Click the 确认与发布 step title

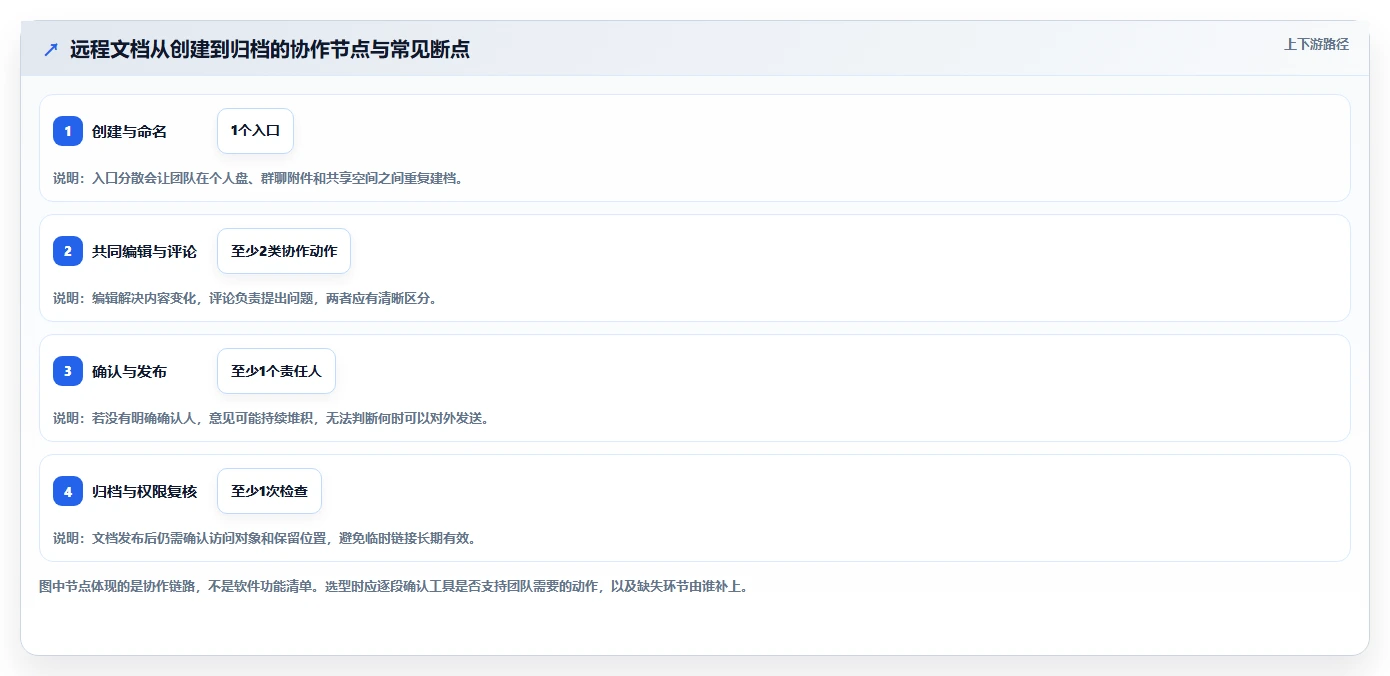click(x=129, y=371)
